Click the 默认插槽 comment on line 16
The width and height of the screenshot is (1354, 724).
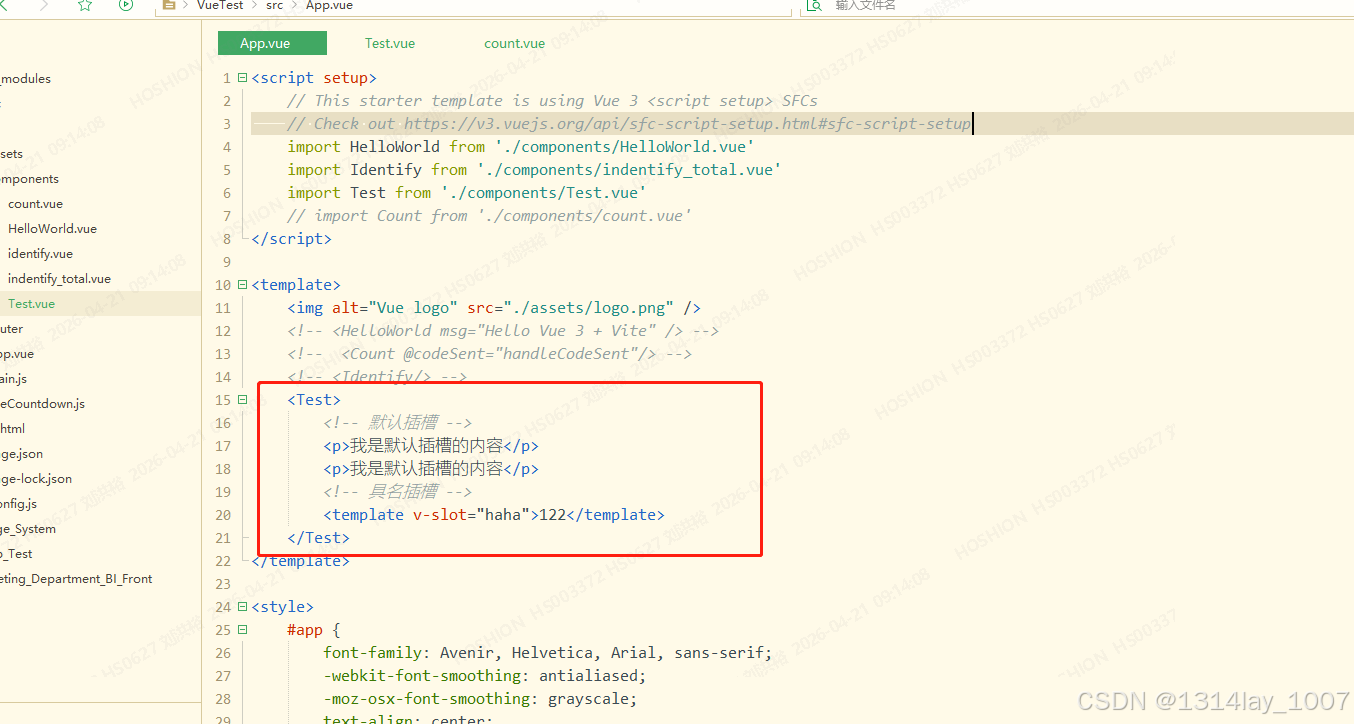tap(397, 423)
